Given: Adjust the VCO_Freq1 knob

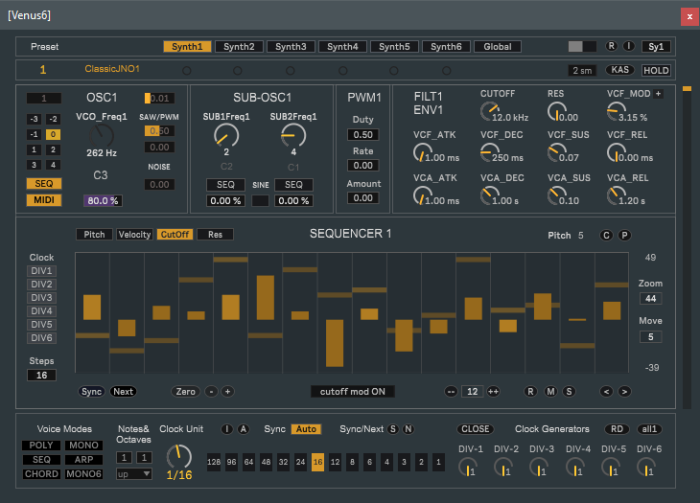Looking at the screenshot, I should coord(101,136).
